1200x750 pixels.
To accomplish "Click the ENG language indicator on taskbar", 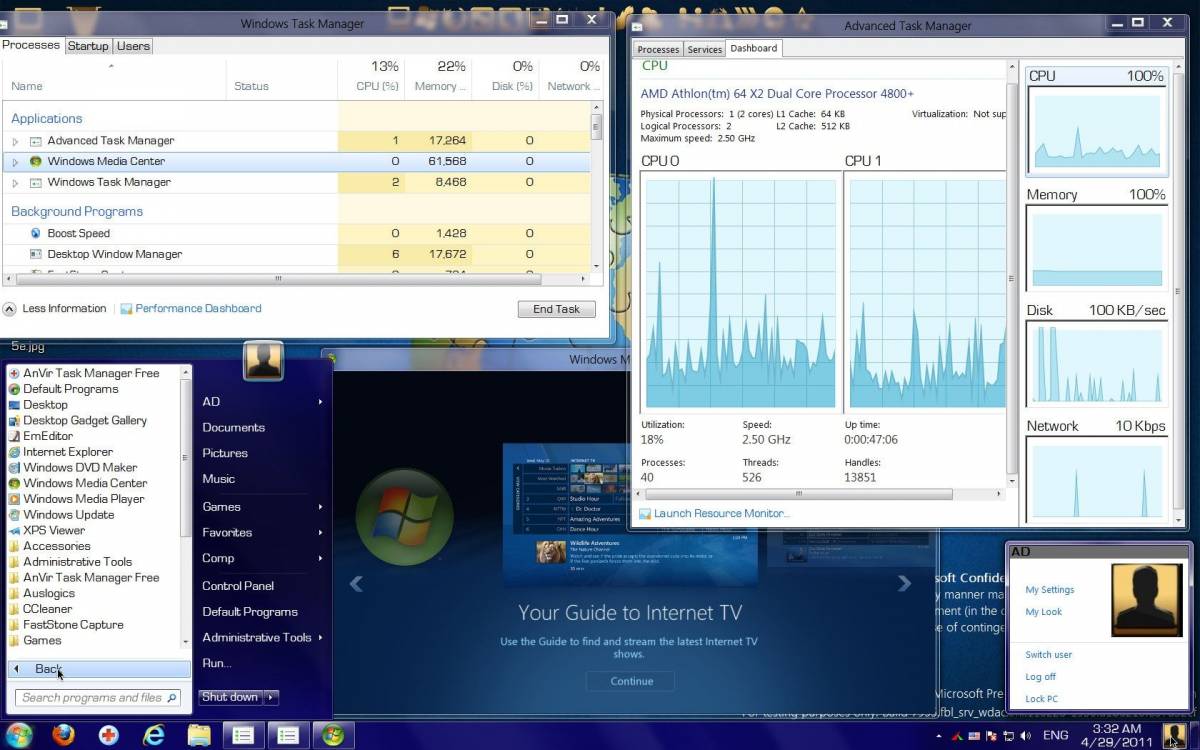I will tap(1055, 736).
